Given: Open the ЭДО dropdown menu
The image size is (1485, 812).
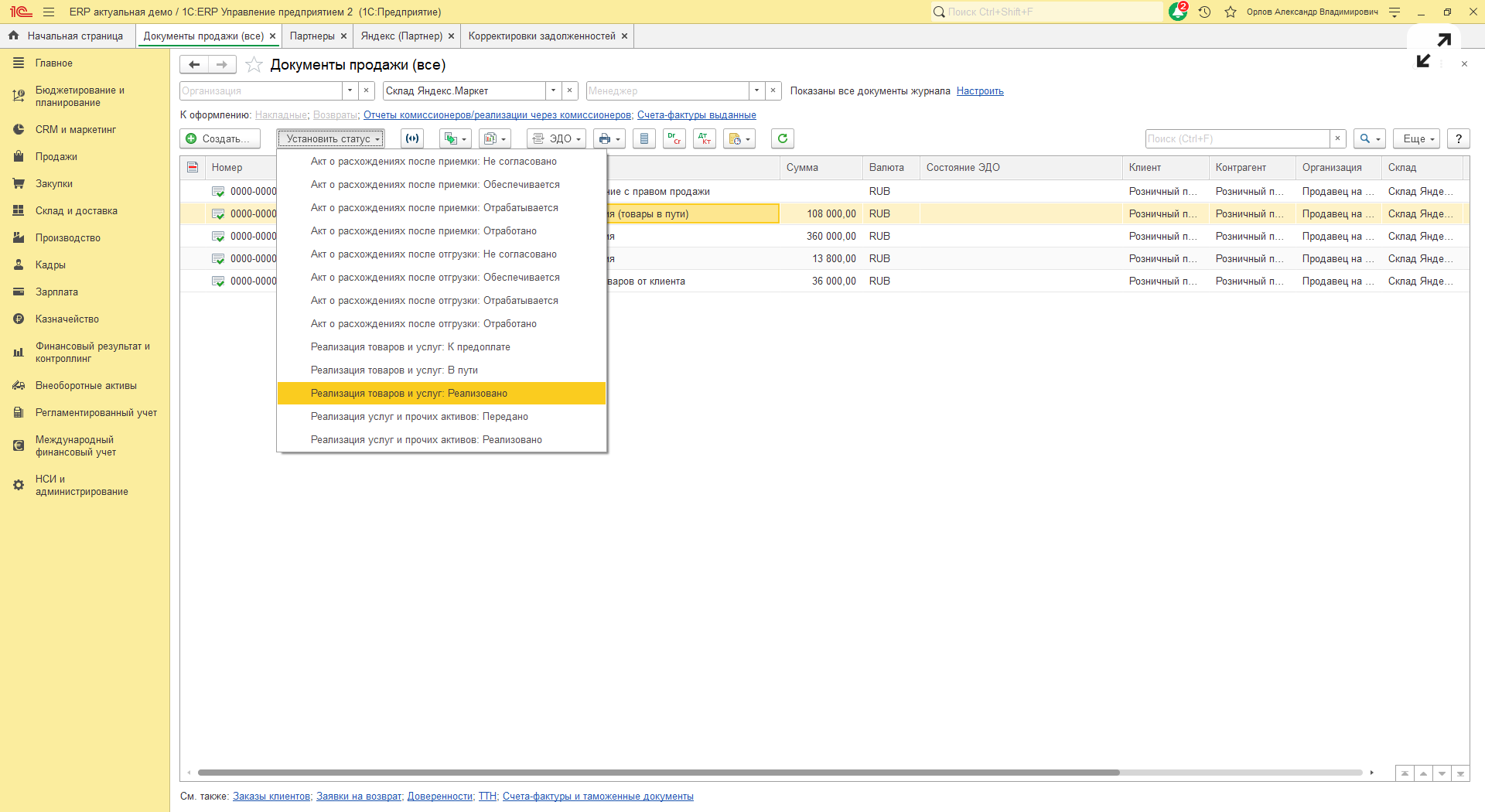Looking at the screenshot, I should coord(556,138).
